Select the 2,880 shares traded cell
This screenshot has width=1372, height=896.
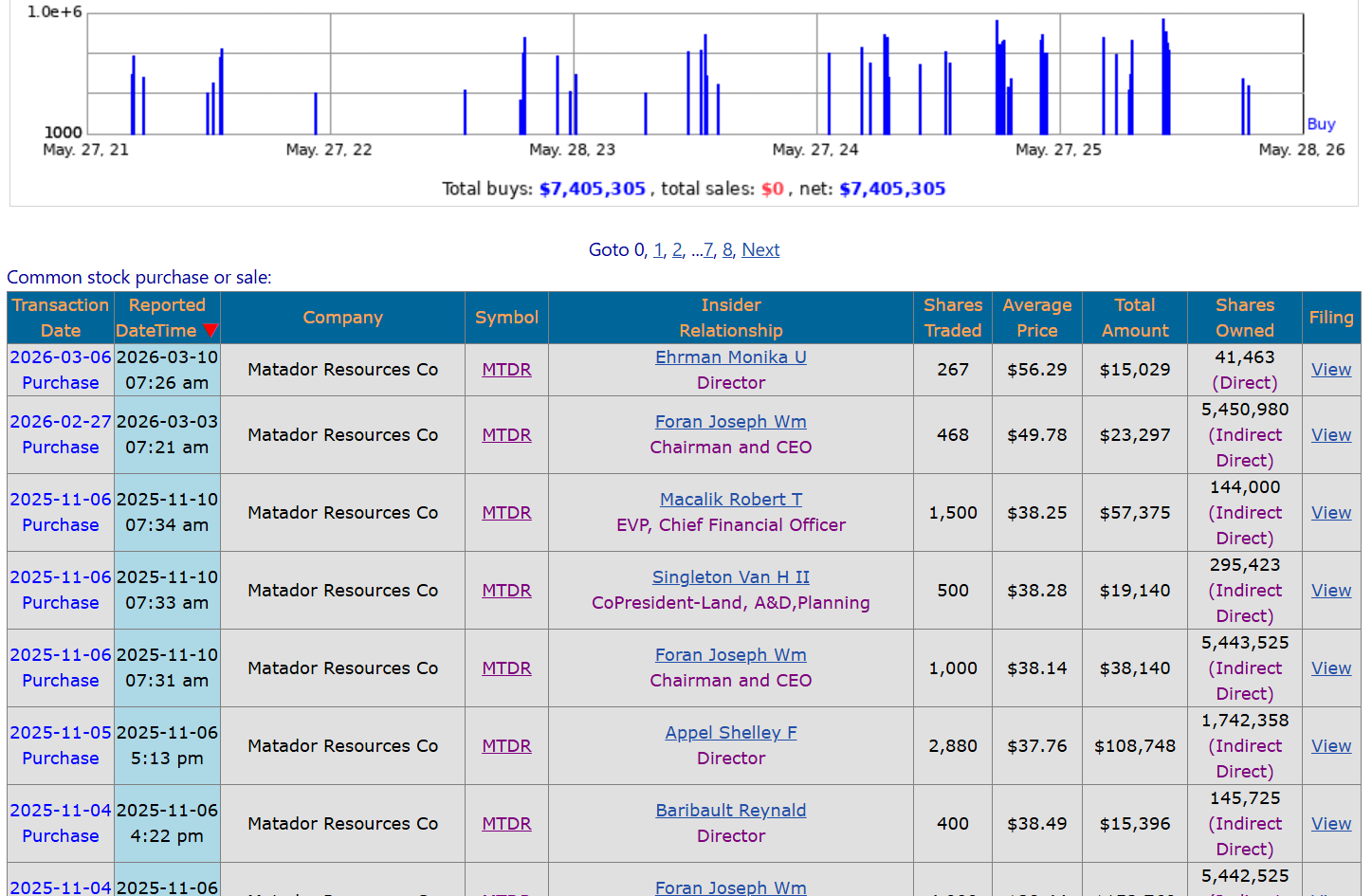pos(953,745)
